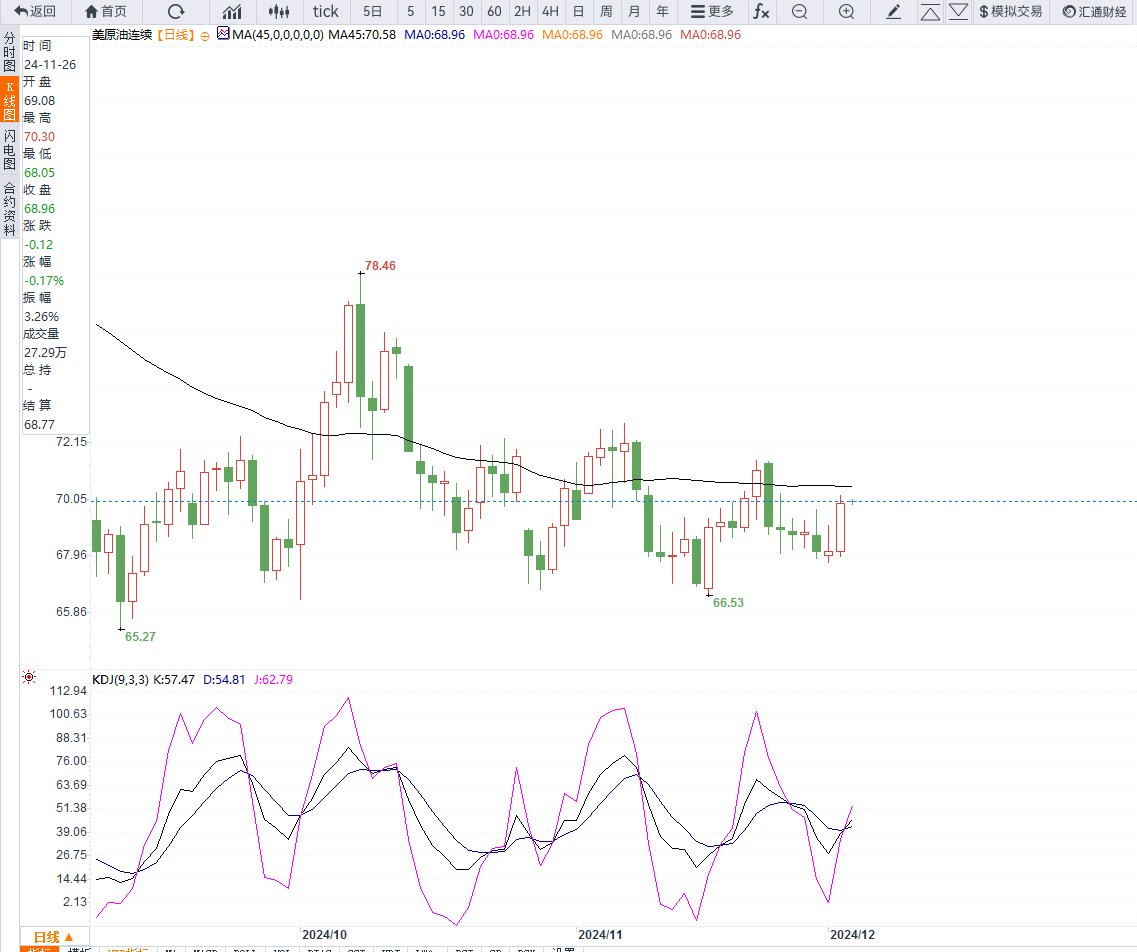Select the 5日 period option

372,12
